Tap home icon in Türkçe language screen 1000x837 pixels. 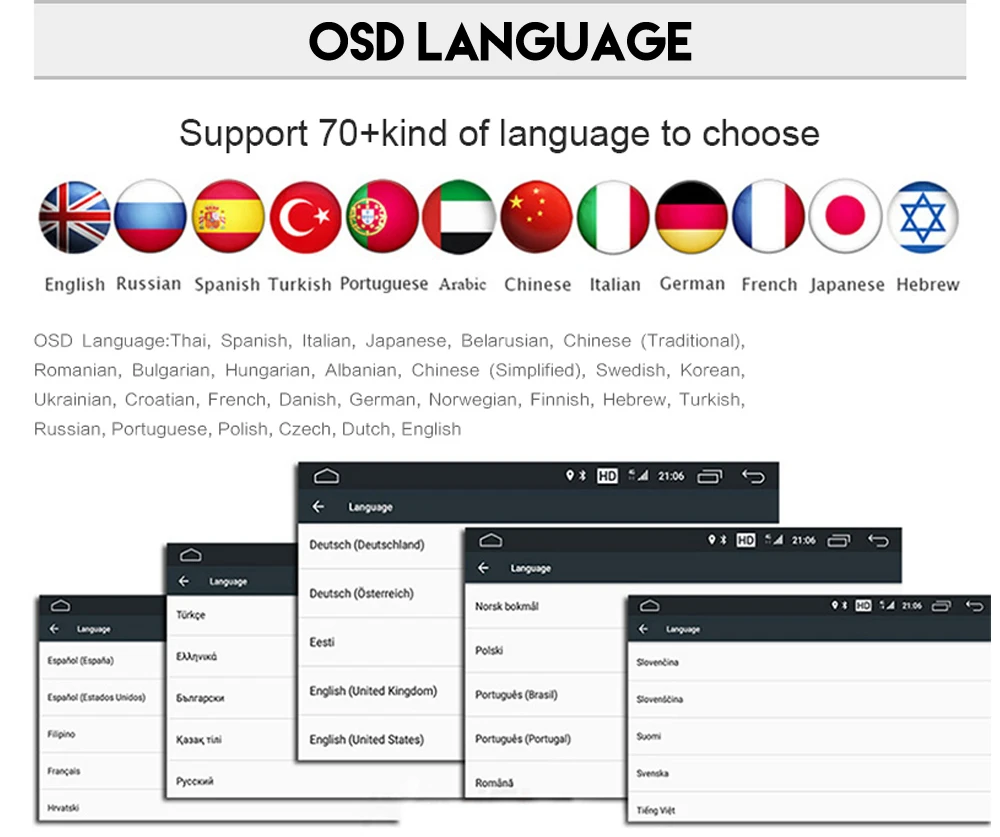click(x=190, y=554)
